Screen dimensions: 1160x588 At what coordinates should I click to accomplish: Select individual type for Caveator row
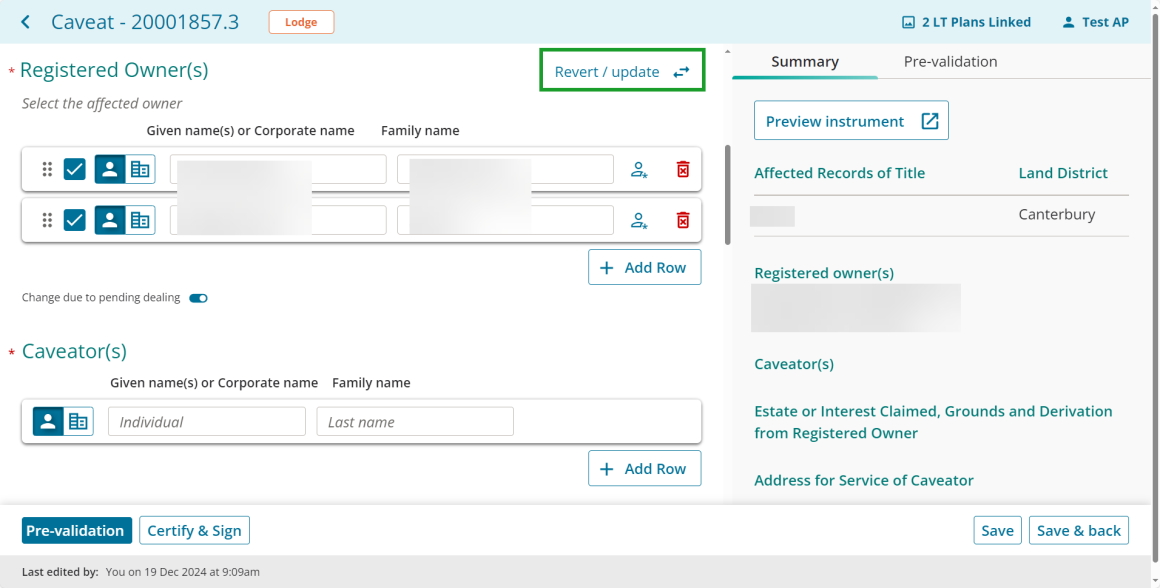click(48, 422)
